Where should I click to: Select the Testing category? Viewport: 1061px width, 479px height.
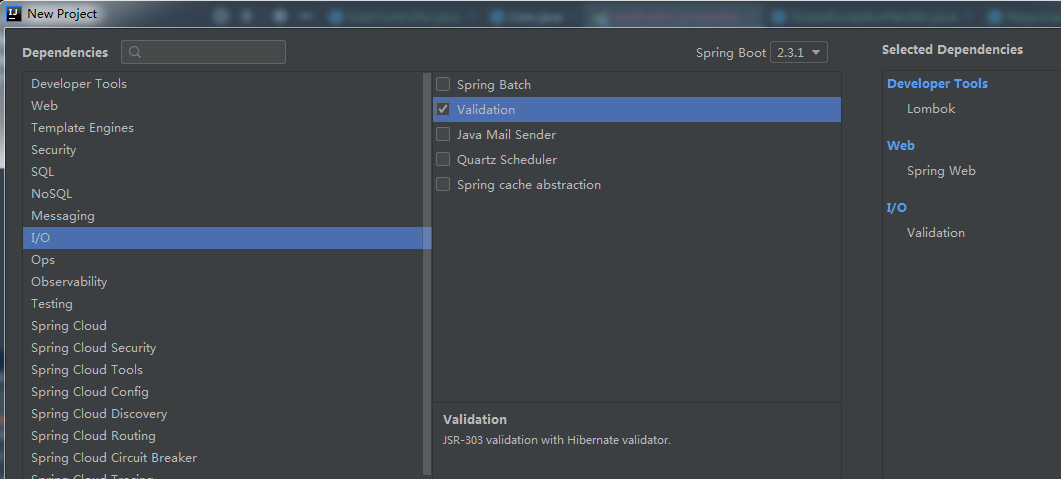tap(223, 304)
